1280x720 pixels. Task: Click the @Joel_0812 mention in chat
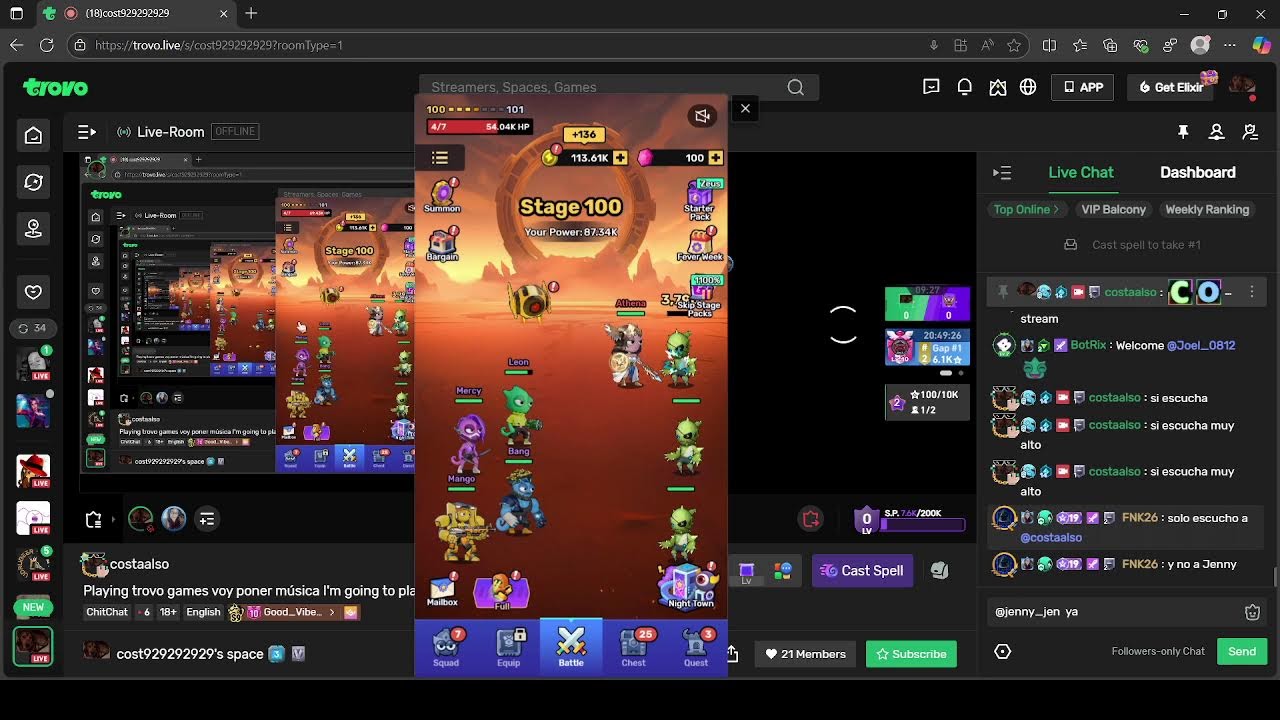click(1201, 345)
